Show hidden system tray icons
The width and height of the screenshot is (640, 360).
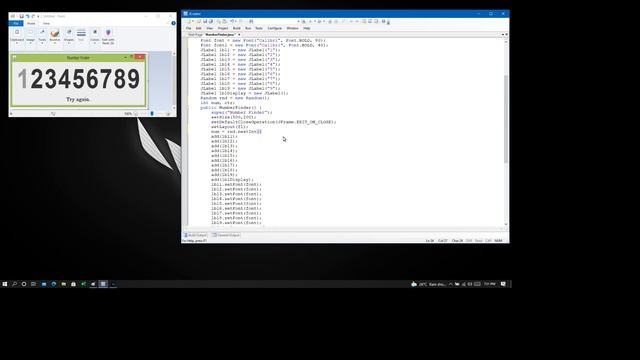[x=451, y=284]
